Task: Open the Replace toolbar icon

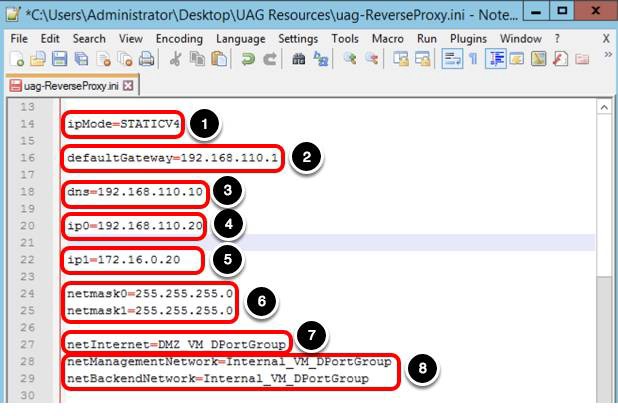Action: (x=320, y=59)
